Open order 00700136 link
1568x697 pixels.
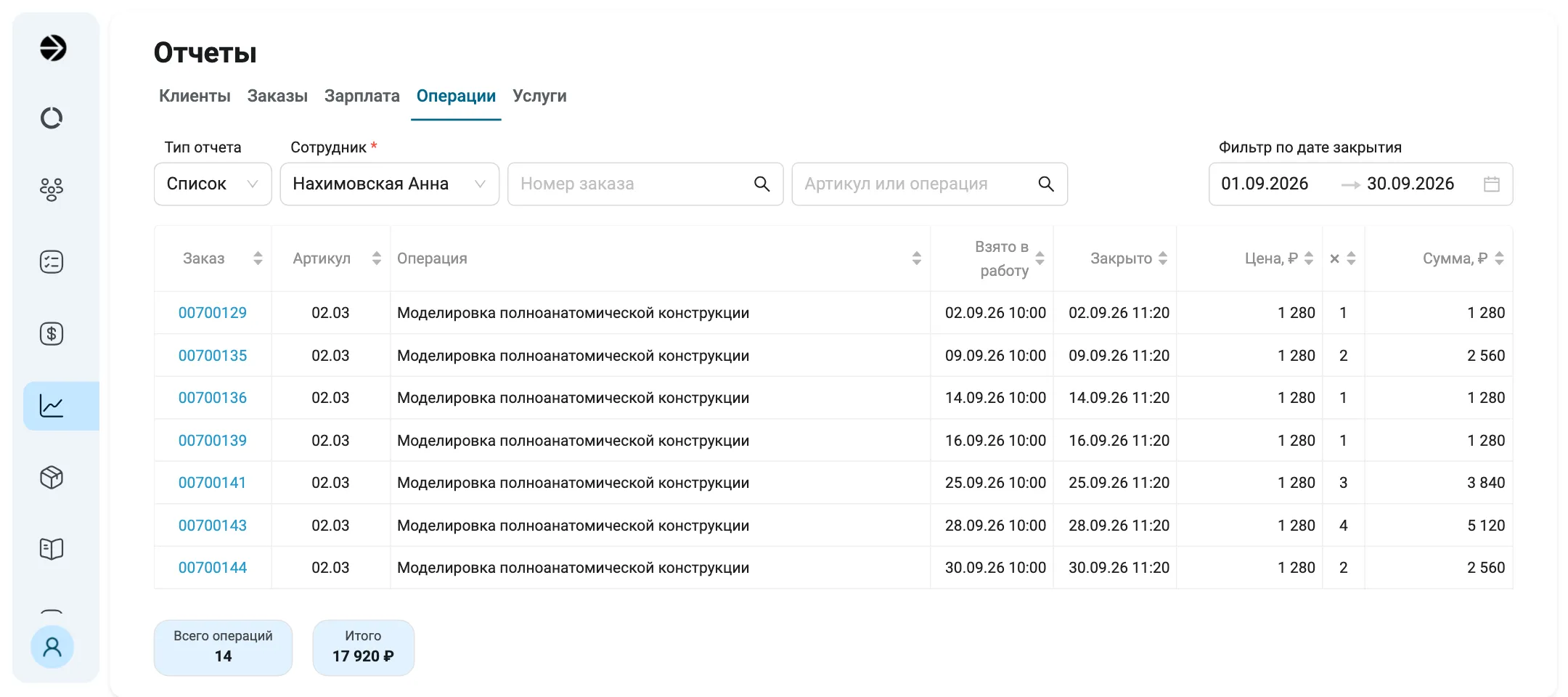(x=213, y=398)
